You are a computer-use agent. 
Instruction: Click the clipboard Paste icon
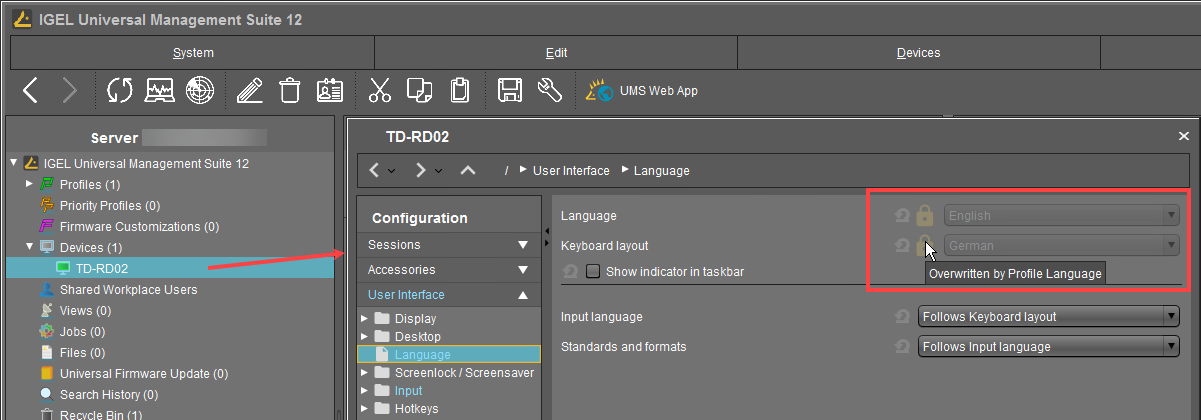459,91
